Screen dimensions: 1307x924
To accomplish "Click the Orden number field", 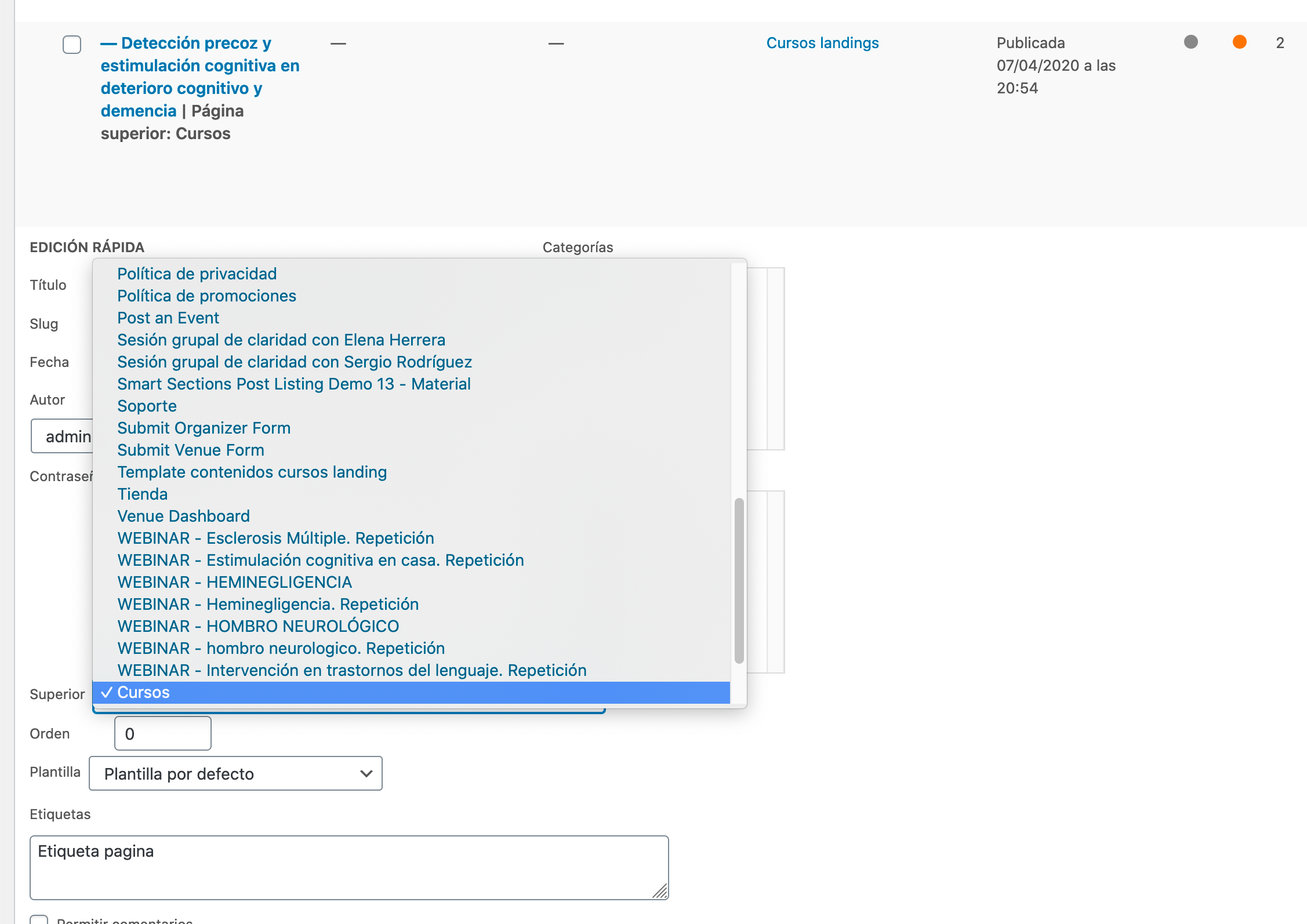I will point(163,733).
